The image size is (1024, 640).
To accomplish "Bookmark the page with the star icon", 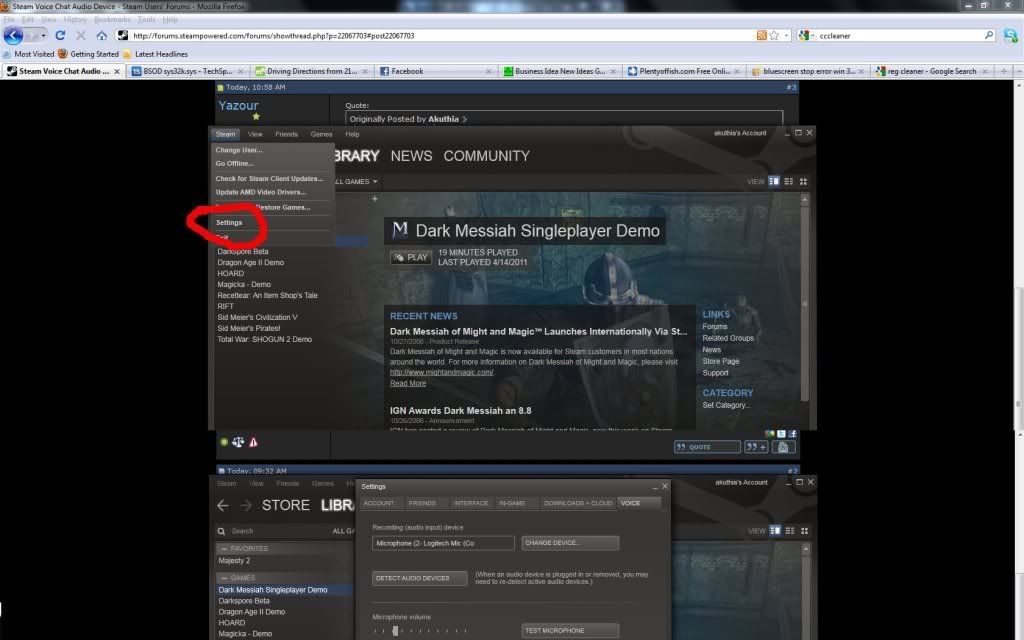I will 775,35.
